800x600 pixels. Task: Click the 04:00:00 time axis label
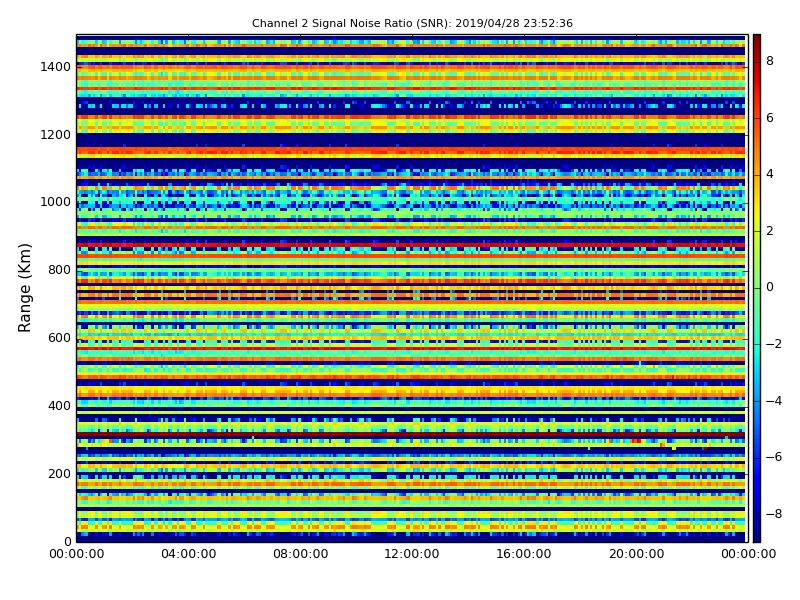point(189,554)
